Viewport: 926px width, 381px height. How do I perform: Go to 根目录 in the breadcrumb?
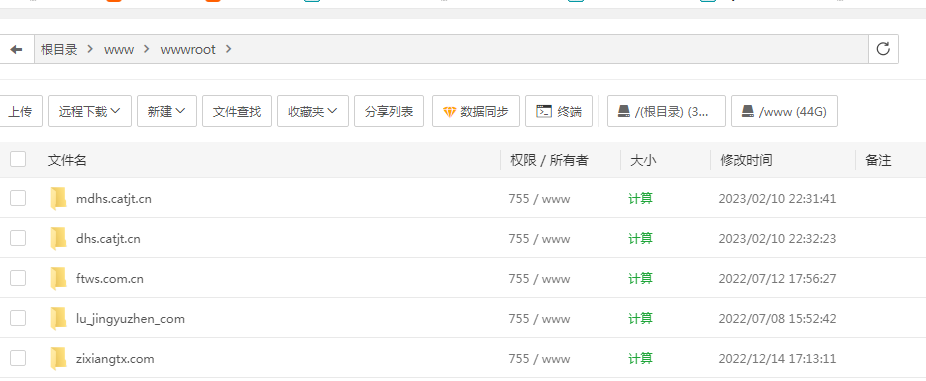tap(59, 50)
